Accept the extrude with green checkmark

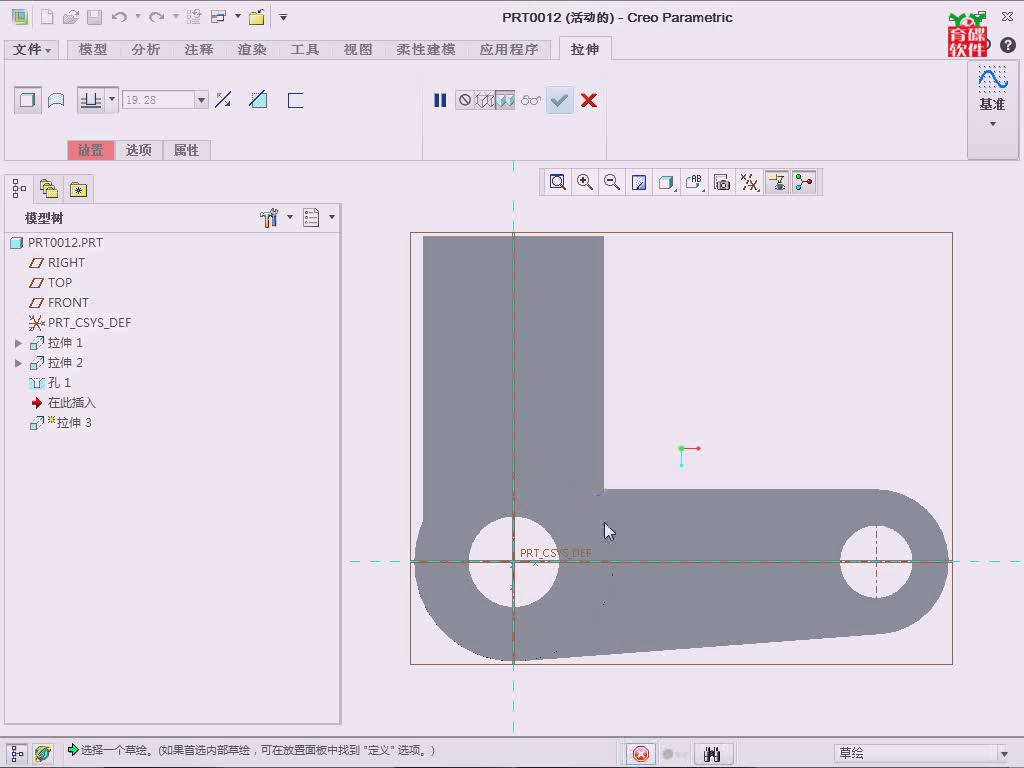click(560, 100)
